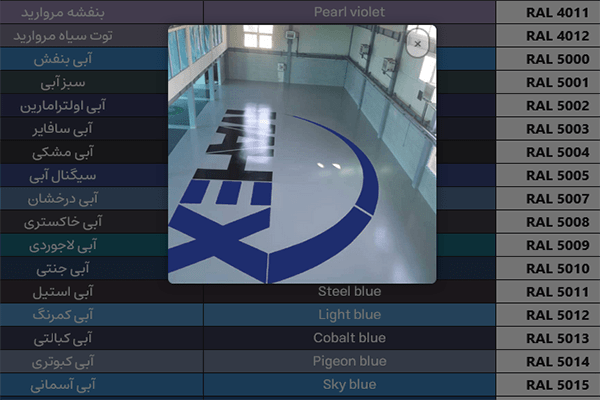This screenshot has height=400, width=600.
Task: Select the RAL 5010 code cell
Action: click(x=548, y=268)
